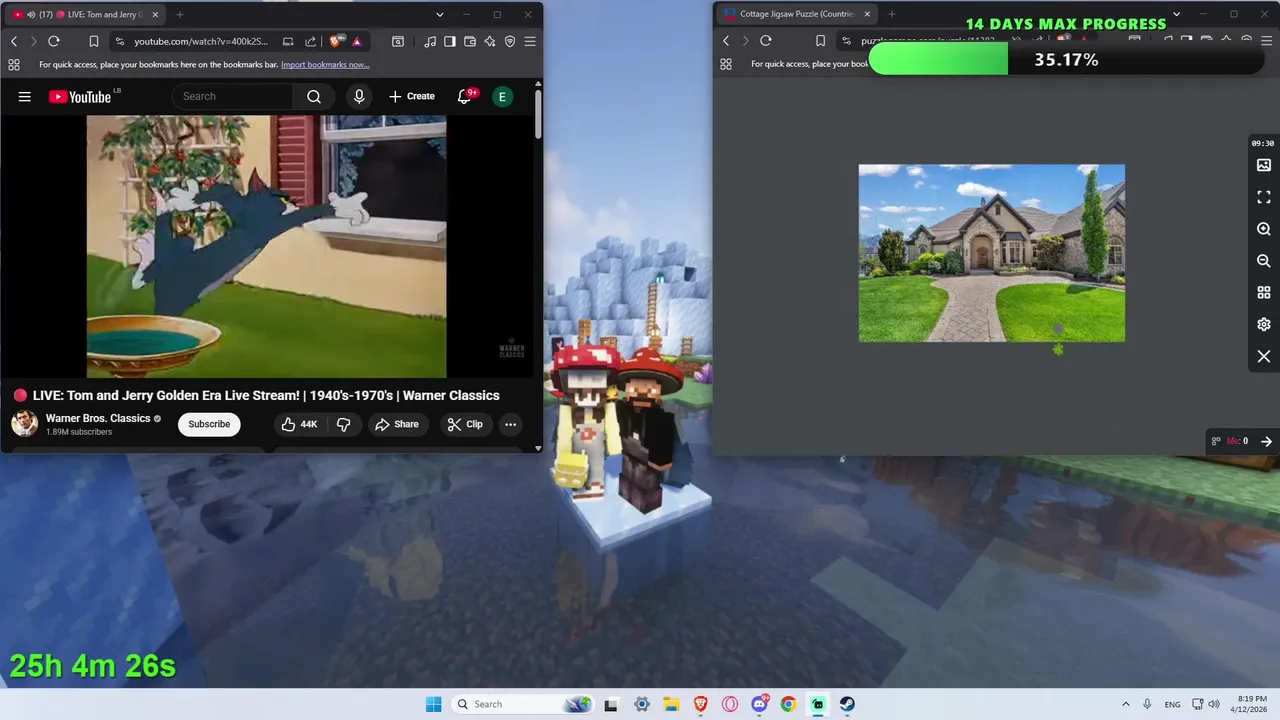Dislike the Tom and Jerry video
The width and height of the screenshot is (1280, 720).
click(343, 424)
